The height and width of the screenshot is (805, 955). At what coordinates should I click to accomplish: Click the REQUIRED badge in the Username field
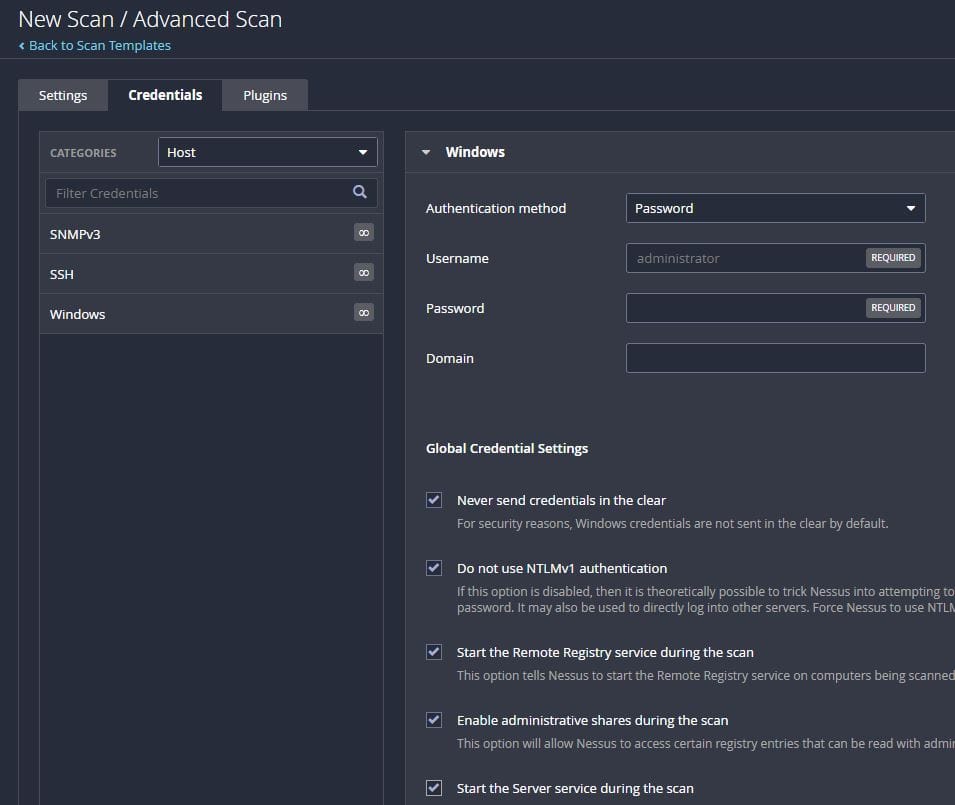pyautogui.click(x=893, y=258)
